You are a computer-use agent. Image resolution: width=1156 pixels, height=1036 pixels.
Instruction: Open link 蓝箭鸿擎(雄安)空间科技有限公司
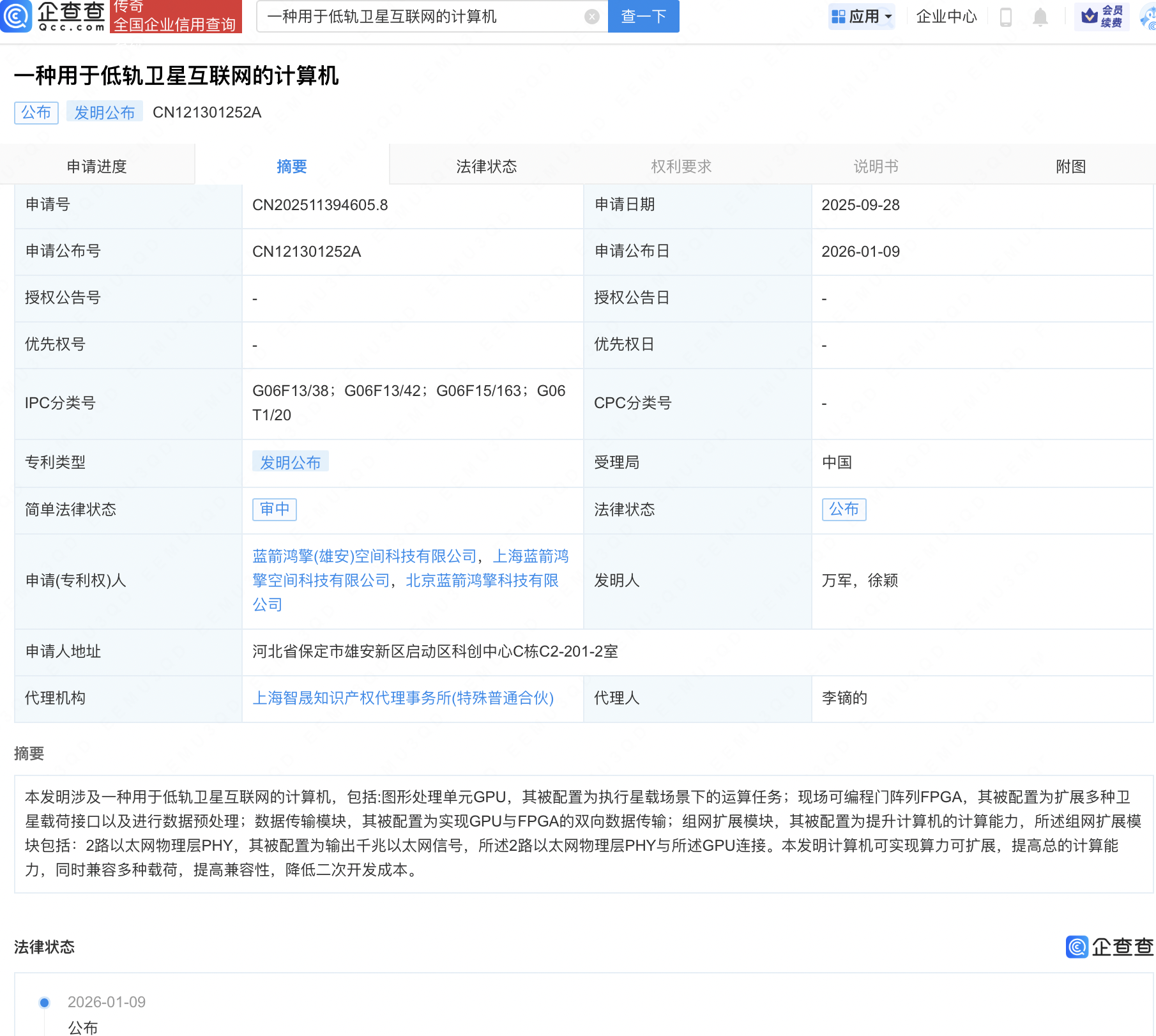tap(363, 556)
